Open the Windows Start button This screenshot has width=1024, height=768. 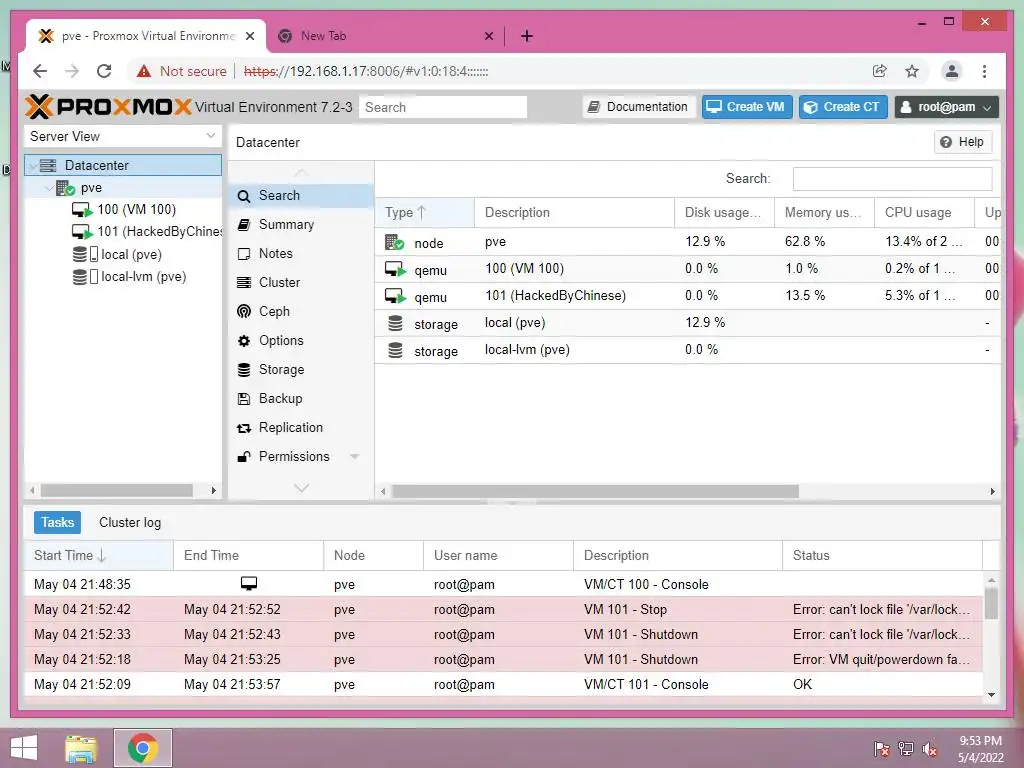click(24, 748)
